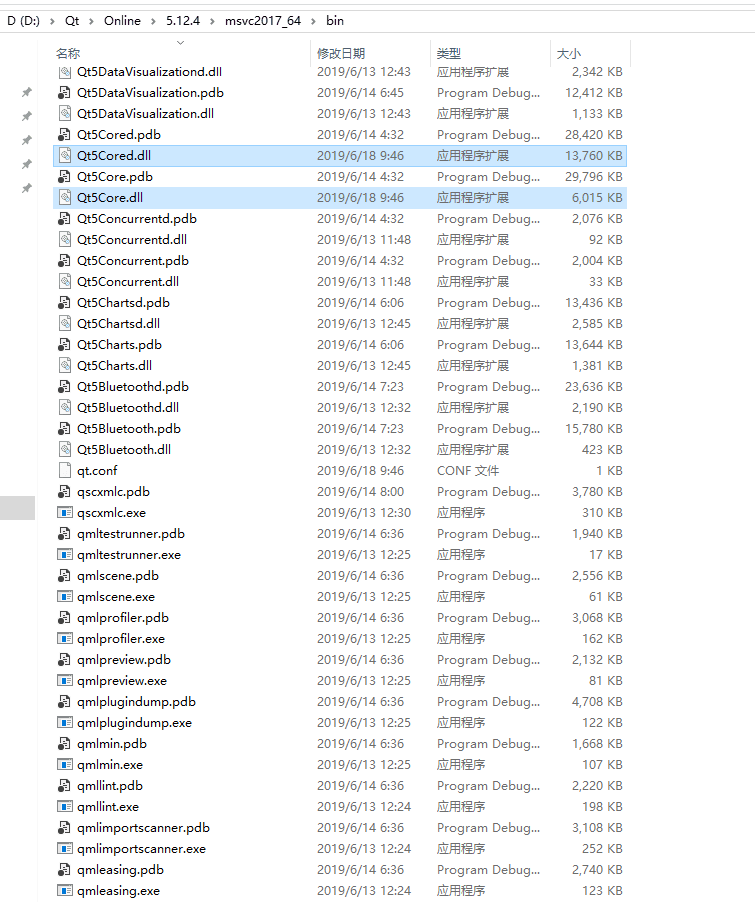Click the qscxmlc.exe application icon
This screenshot has width=755, height=905.
pos(65,513)
